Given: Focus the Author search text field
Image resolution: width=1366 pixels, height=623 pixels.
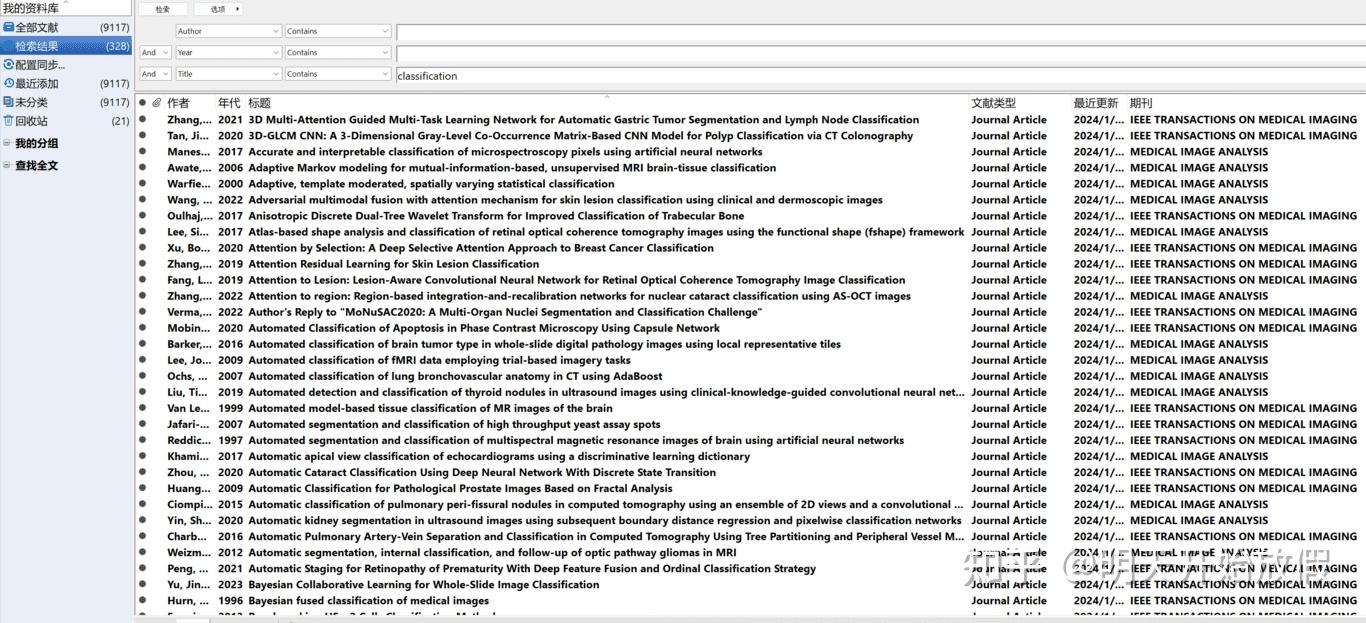Looking at the screenshot, I should (x=880, y=31).
